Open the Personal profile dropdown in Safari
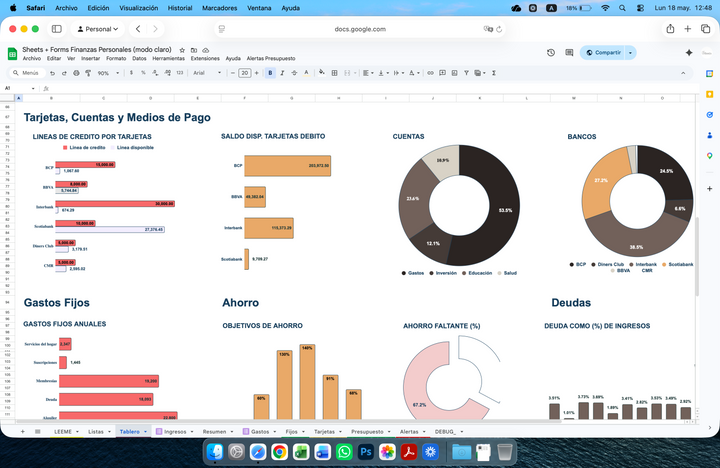 click(x=97, y=29)
